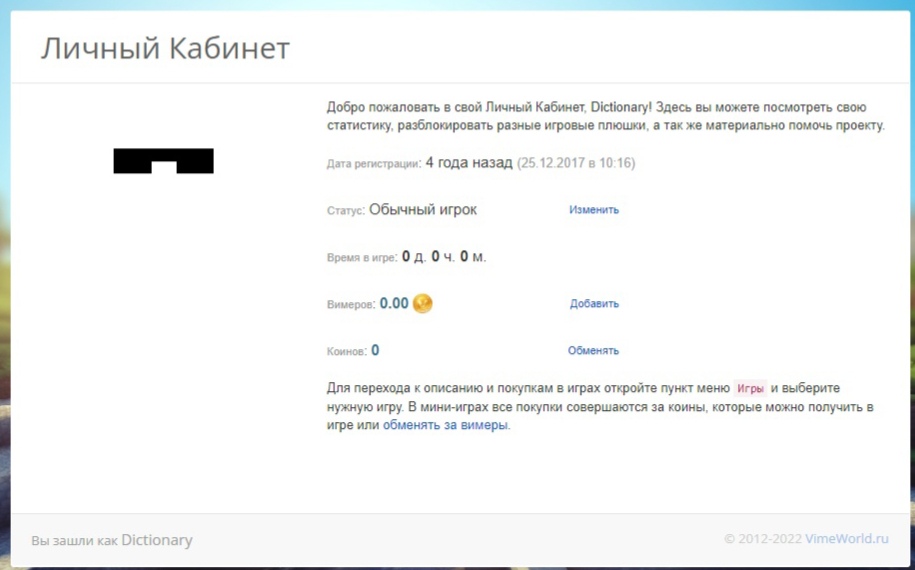This screenshot has width=915, height=570.
Task: Click the Вы зашли как Dictionary footer text
Action: pos(112,540)
